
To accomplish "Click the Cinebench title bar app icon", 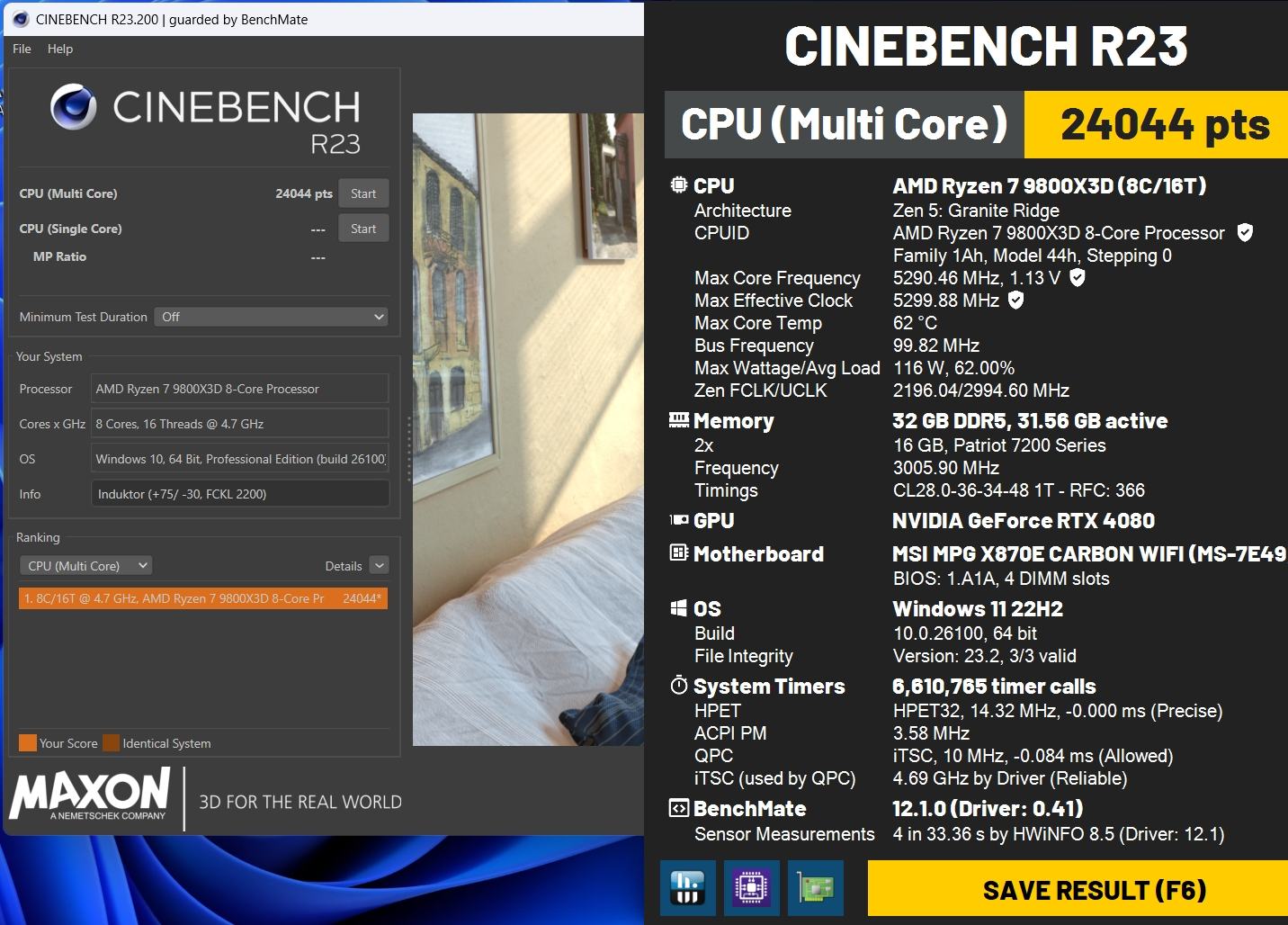I will (20, 19).
